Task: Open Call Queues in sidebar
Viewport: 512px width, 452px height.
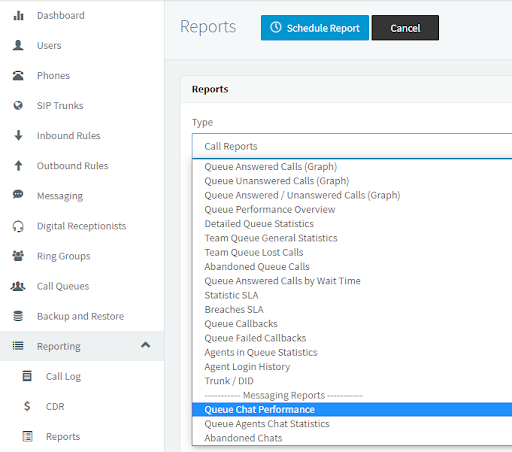Action: 63,286
